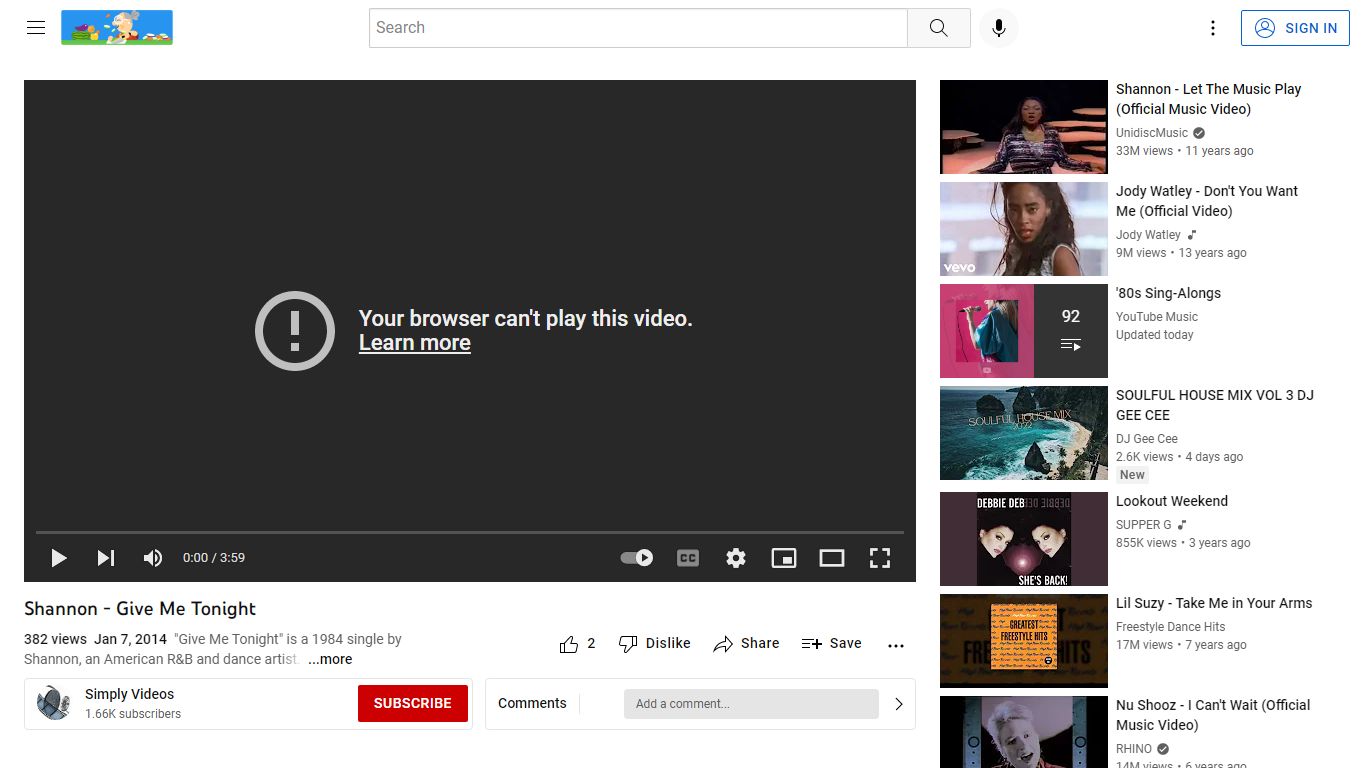Open the Simply Videos channel name

(x=129, y=694)
